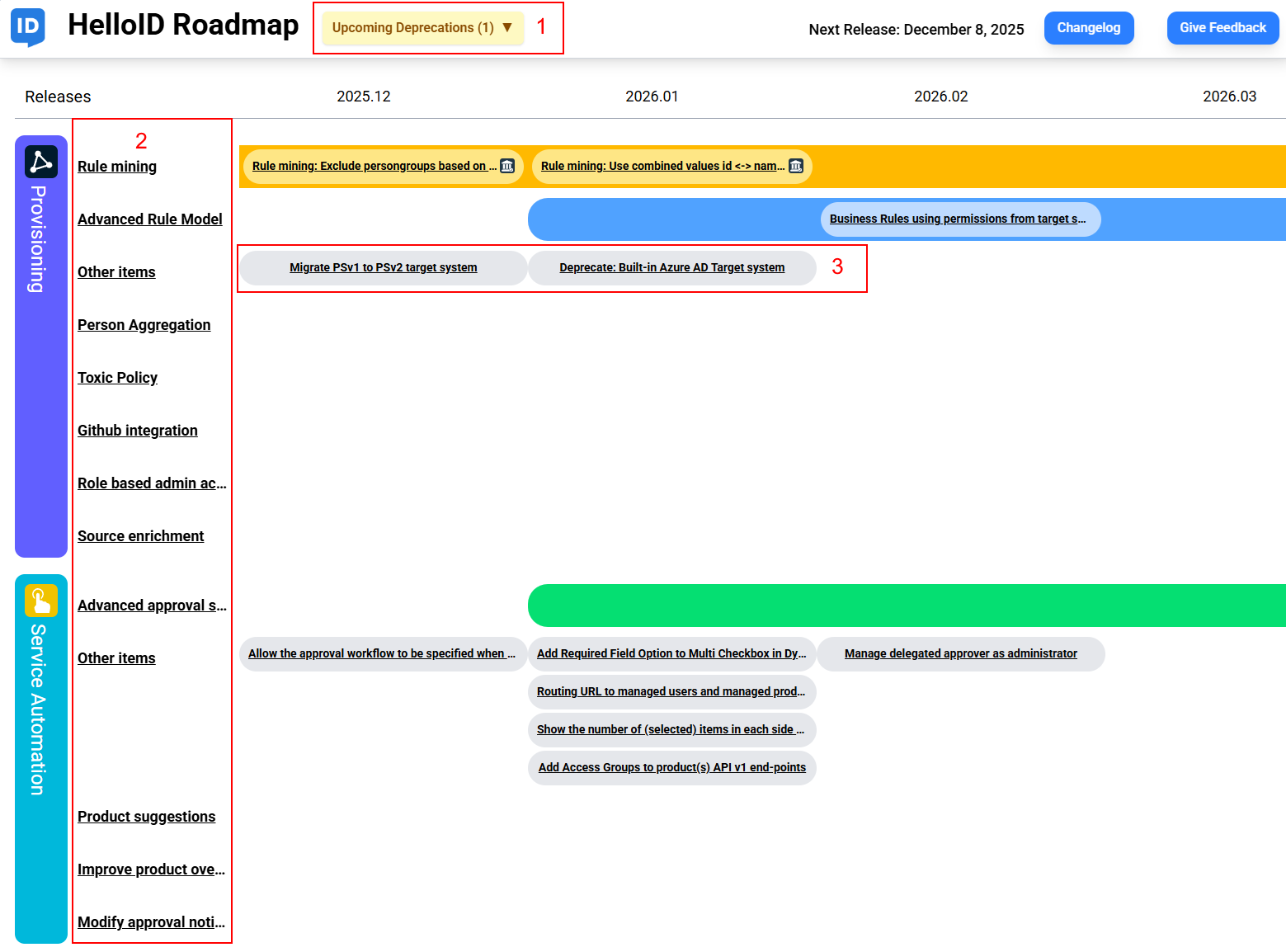Select Manage delegated approver as administrator

pyautogui.click(x=959, y=653)
